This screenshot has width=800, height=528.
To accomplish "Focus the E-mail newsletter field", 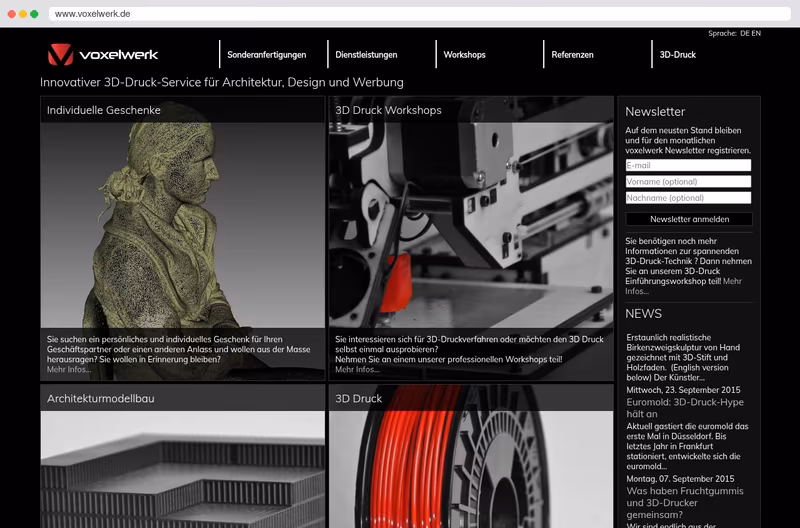I will (x=688, y=165).
